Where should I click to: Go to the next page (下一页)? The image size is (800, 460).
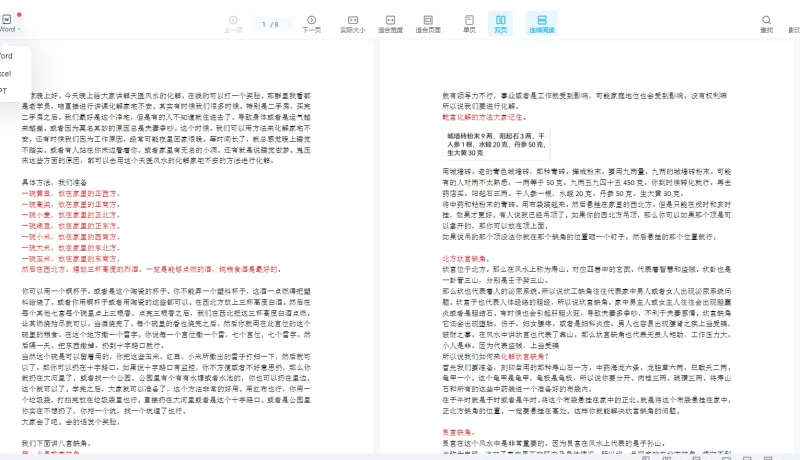(311, 22)
